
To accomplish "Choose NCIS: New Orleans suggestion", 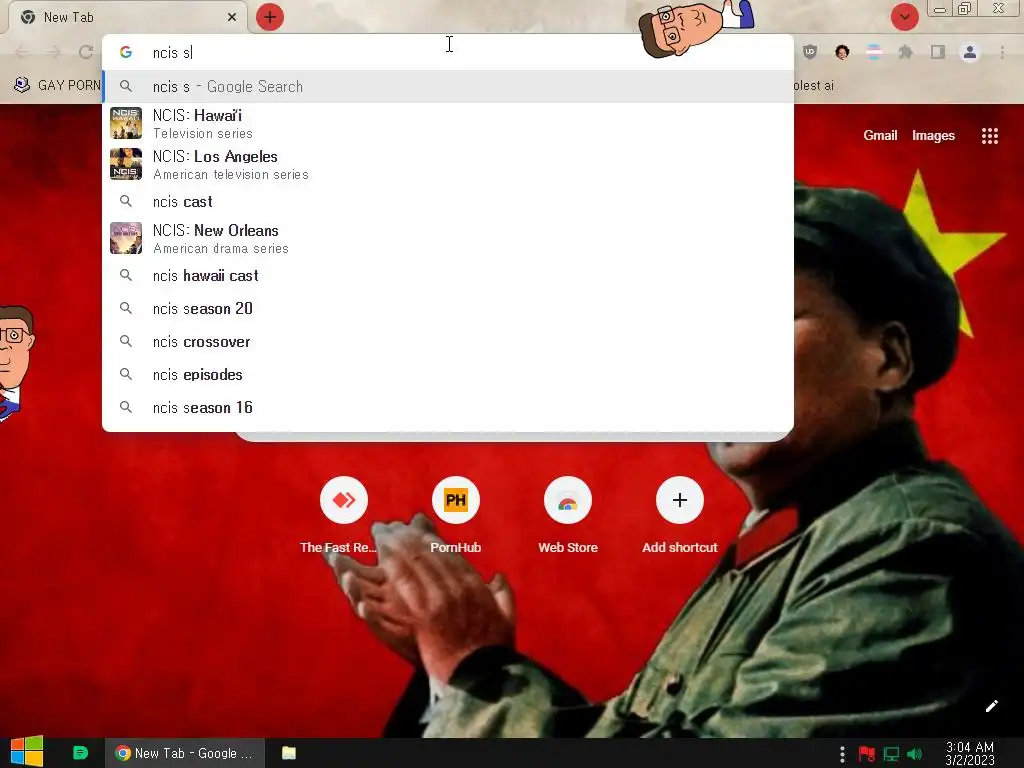I will [x=448, y=238].
